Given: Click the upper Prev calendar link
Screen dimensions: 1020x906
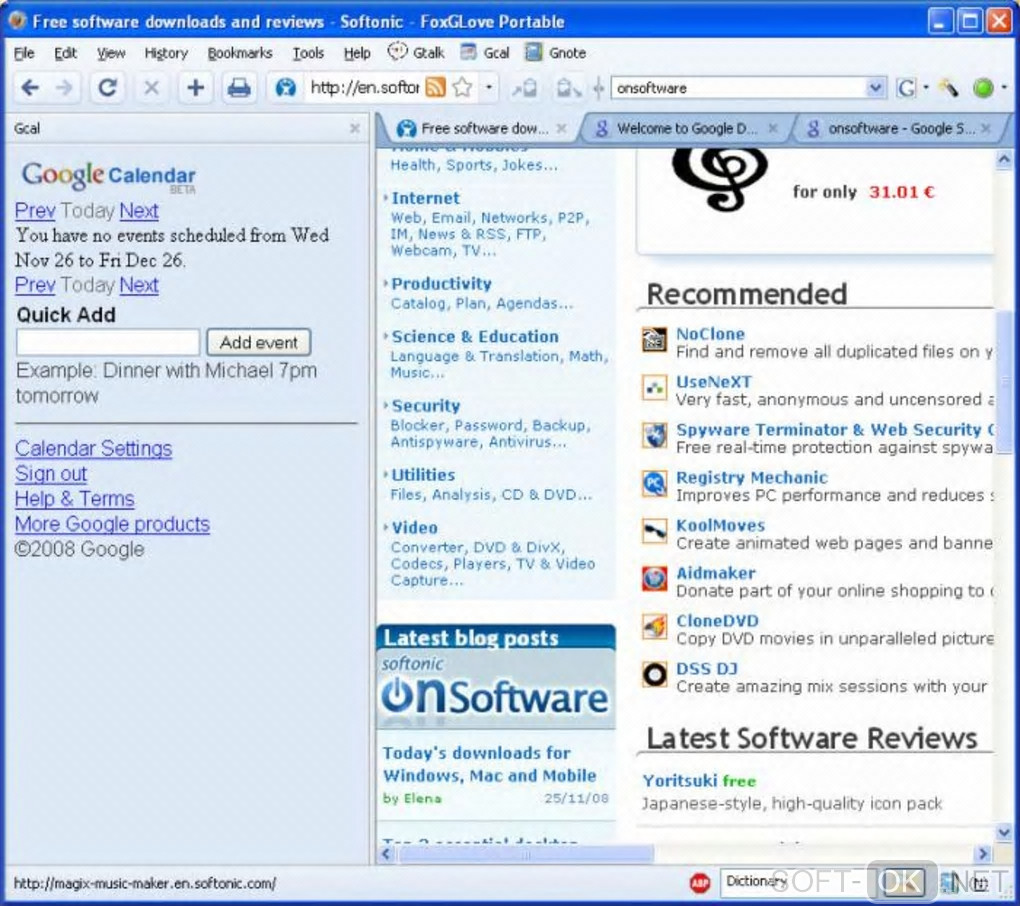Looking at the screenshot, I should [35, 211].
